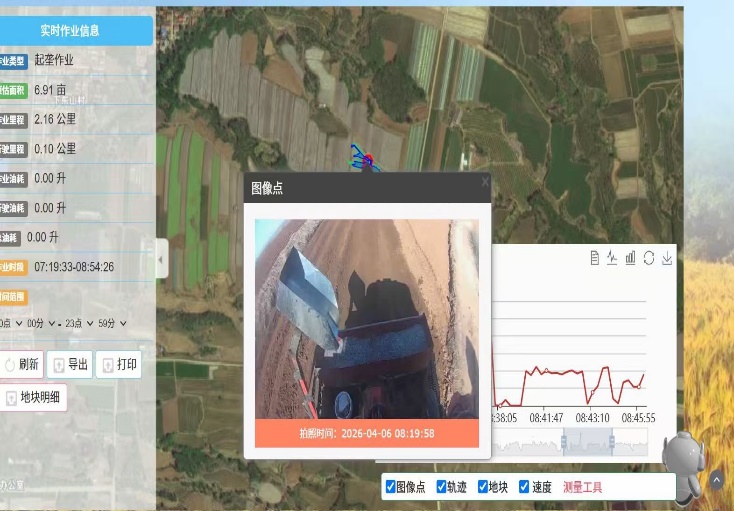Click the left handle of chart zoom slider

tap(564, 441)
